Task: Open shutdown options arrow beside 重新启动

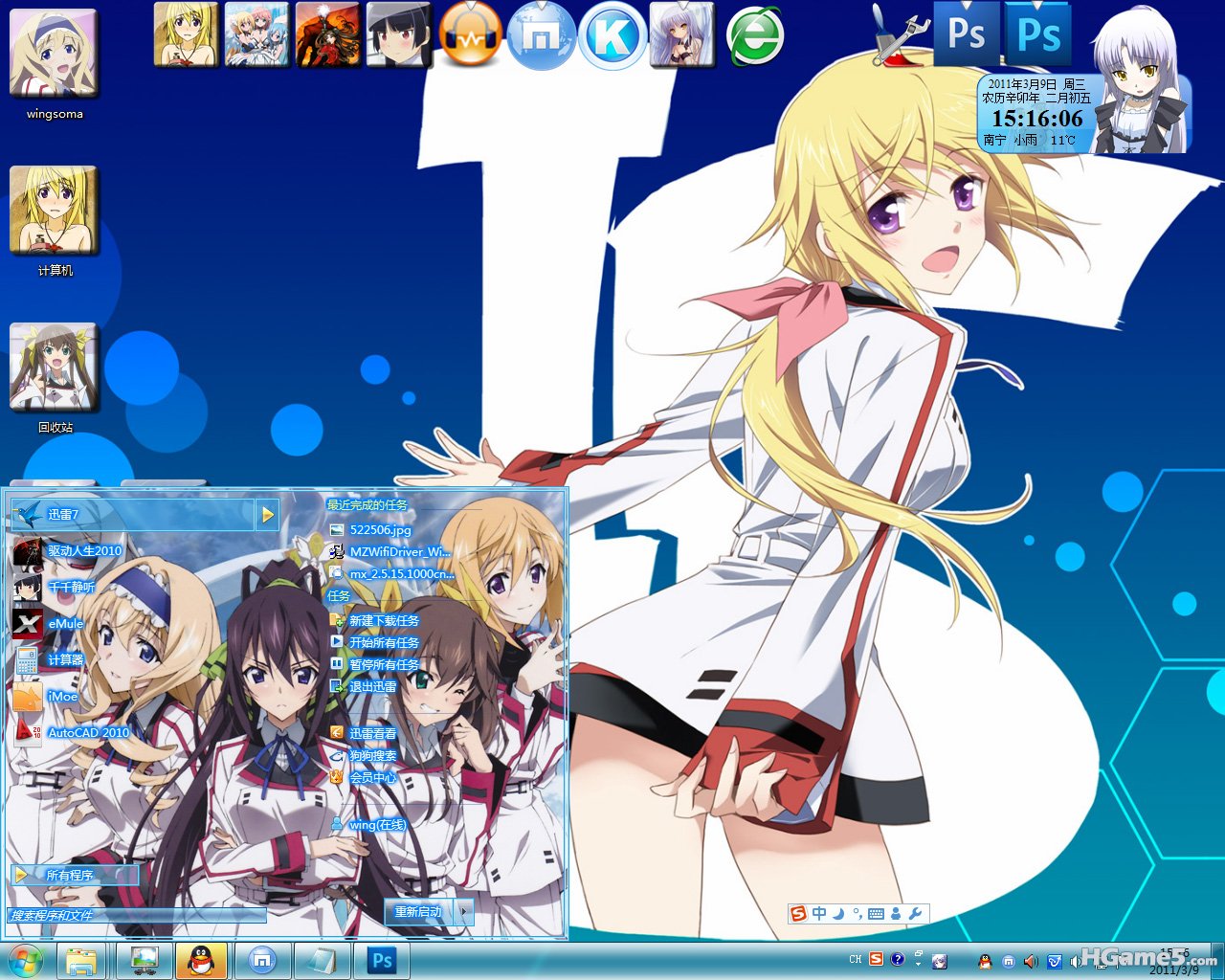Action: point(463,912)
